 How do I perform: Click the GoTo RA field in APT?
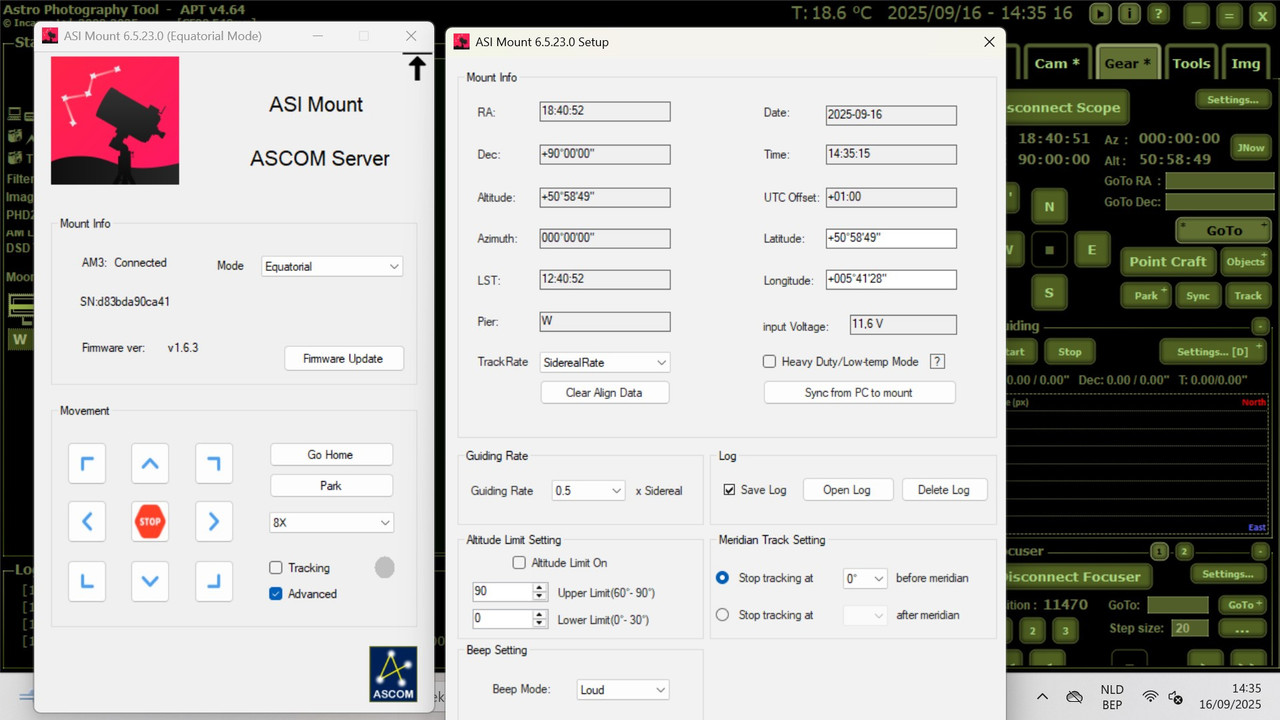pyautogui.click(x=1218, y=181)
